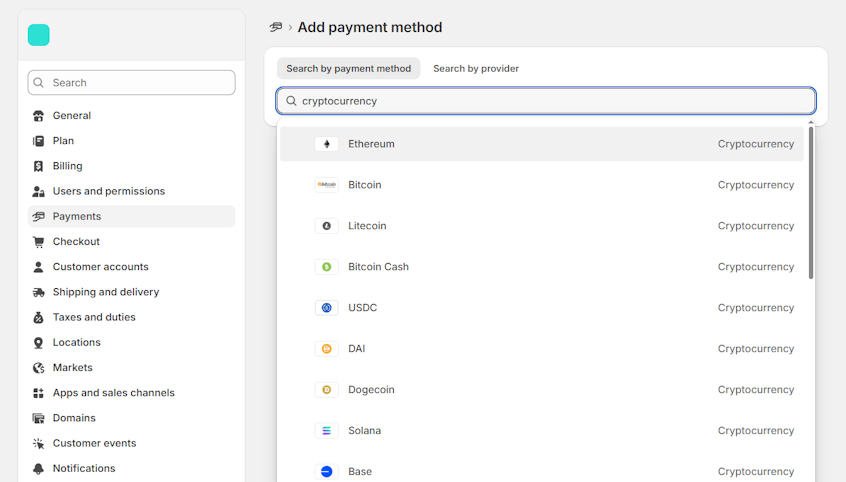Screen dimensions: 846x482
Task: Select DAI from the list
Action: (542, 349)
